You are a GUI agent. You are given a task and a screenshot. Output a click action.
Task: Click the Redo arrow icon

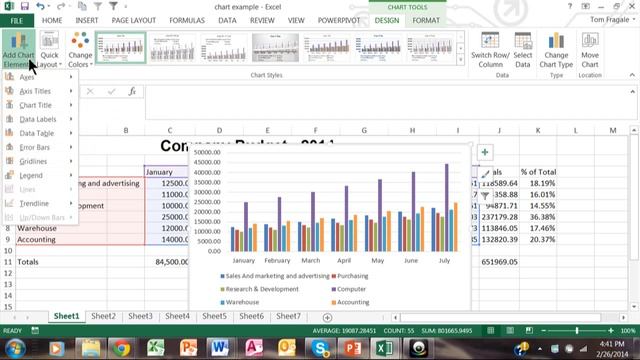(61, 7)
